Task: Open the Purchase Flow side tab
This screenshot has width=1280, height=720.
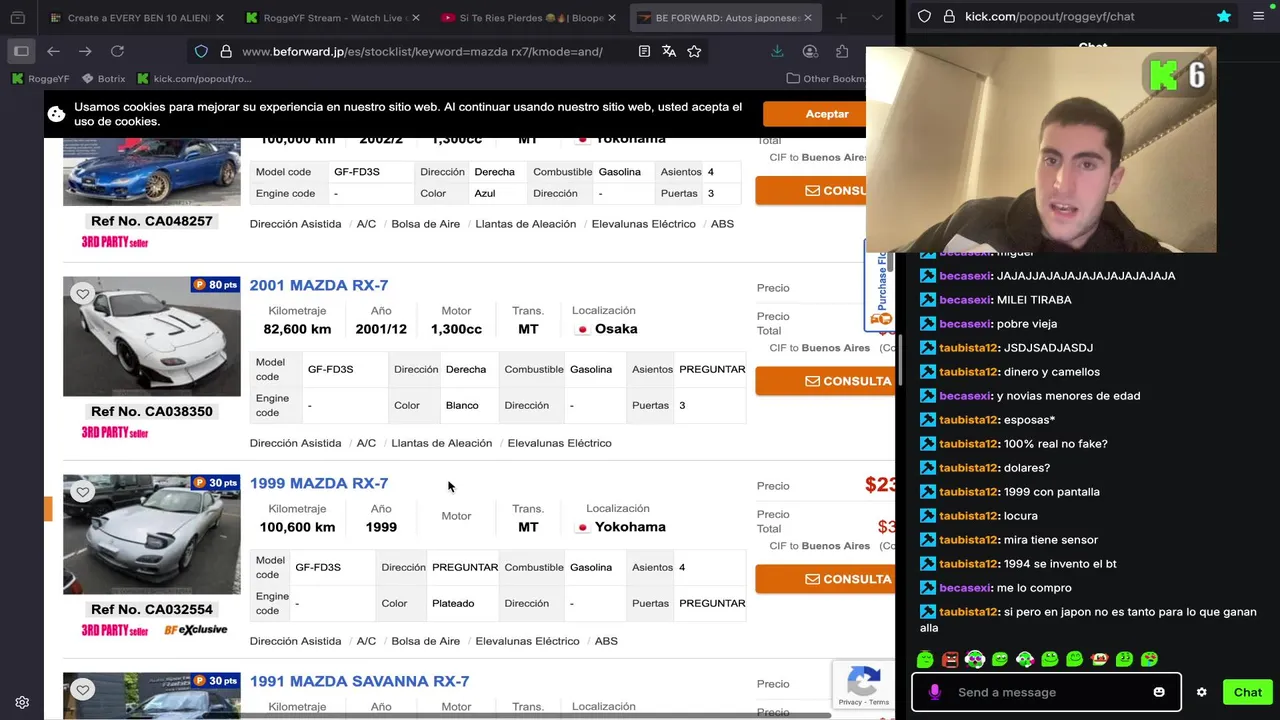Action: [880, 285]
